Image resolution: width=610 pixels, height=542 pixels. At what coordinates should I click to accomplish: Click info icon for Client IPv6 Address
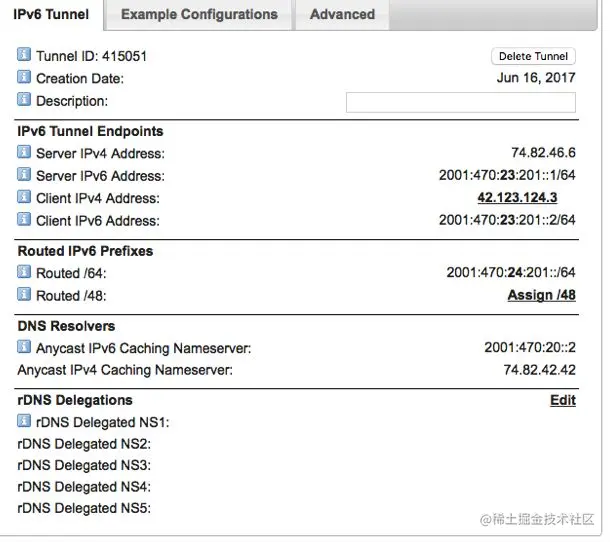24,218
